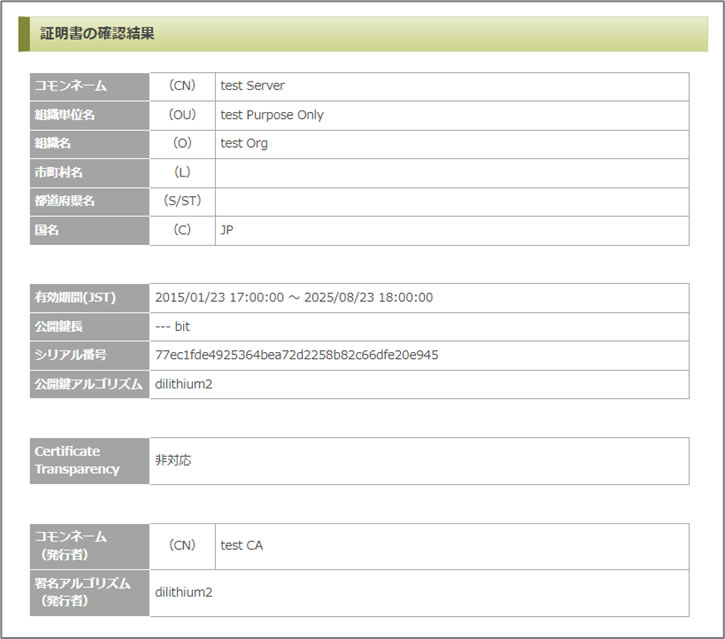Screen dimensions: 725x639
Task: Select the common name value test Server
Action: coord(252,86)
